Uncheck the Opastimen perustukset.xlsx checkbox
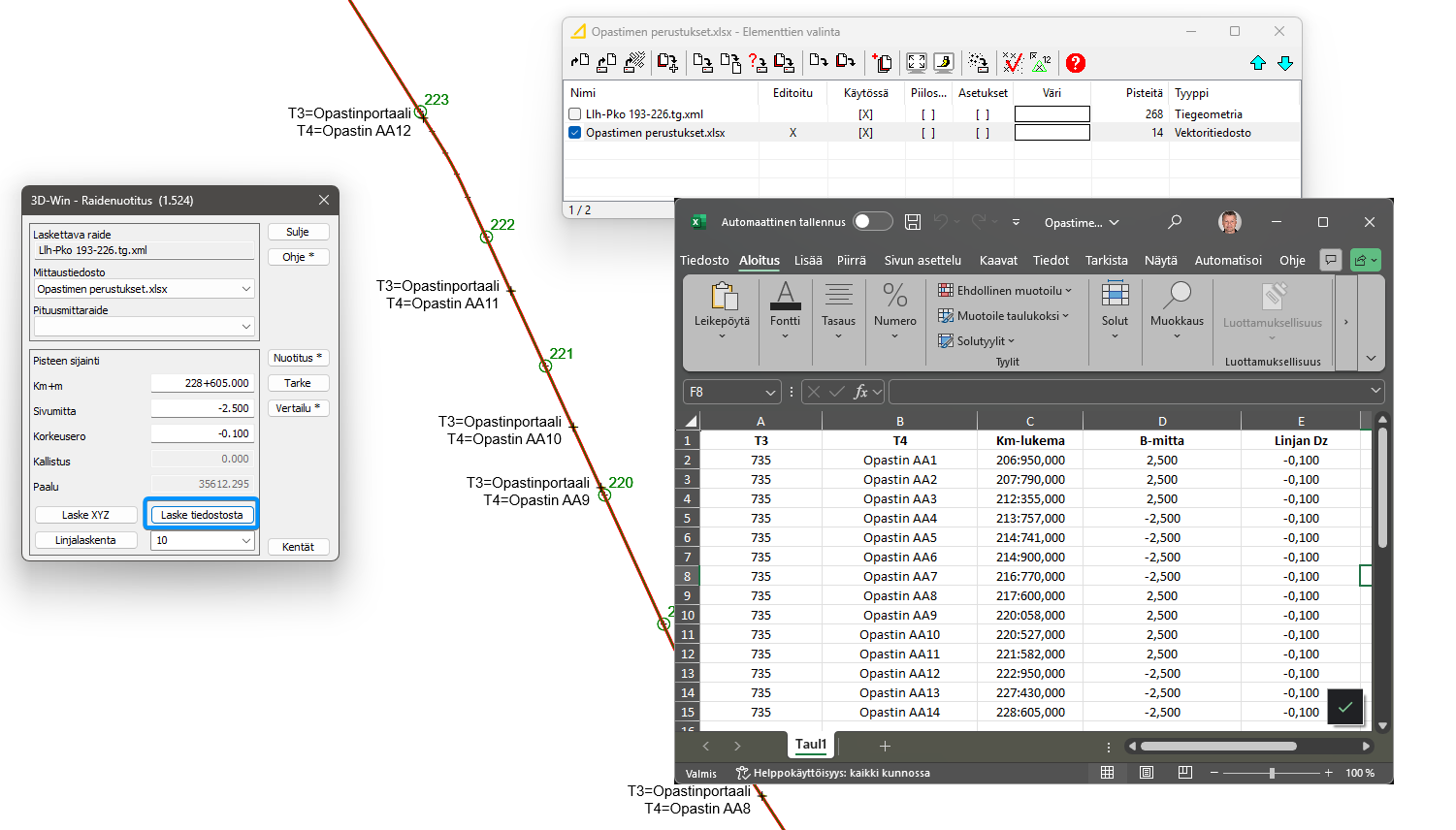This screenshot has height=830, width=1456. pos(575,133)
